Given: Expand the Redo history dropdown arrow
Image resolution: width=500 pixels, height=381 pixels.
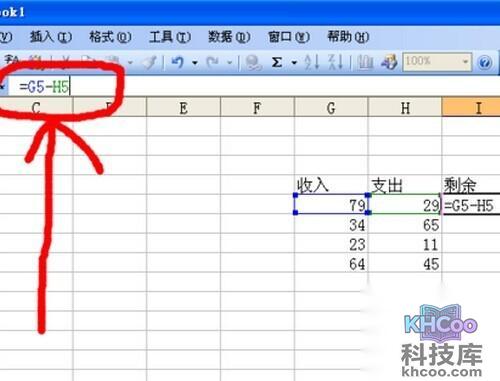Looking at the screenshot, I should click(x=230, y=62).
